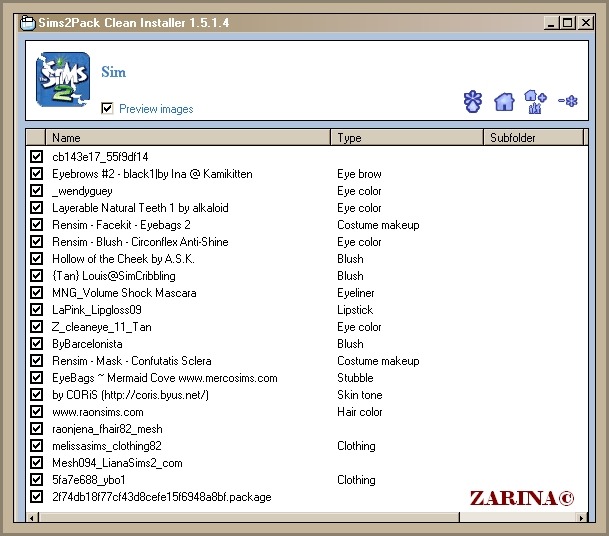Uncheck Rensim Facekit Eyebags 2 checkbox
Screen dimensions: 609x536
point(37,224)
